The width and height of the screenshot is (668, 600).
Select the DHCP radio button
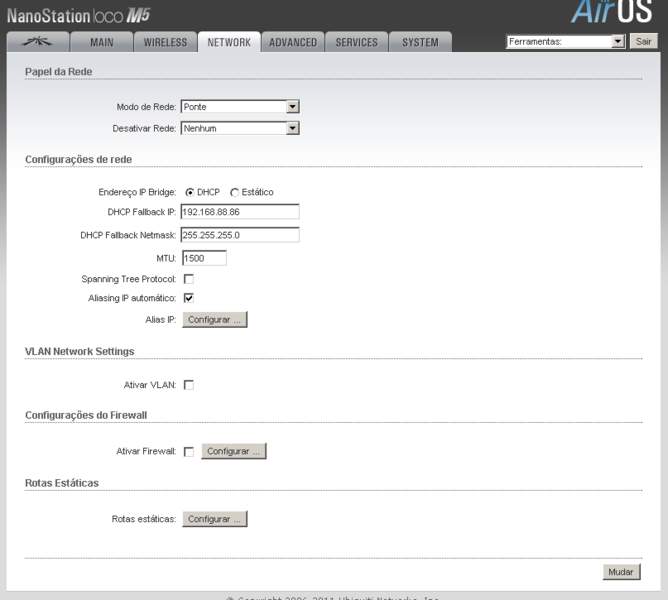click(190, 193)
